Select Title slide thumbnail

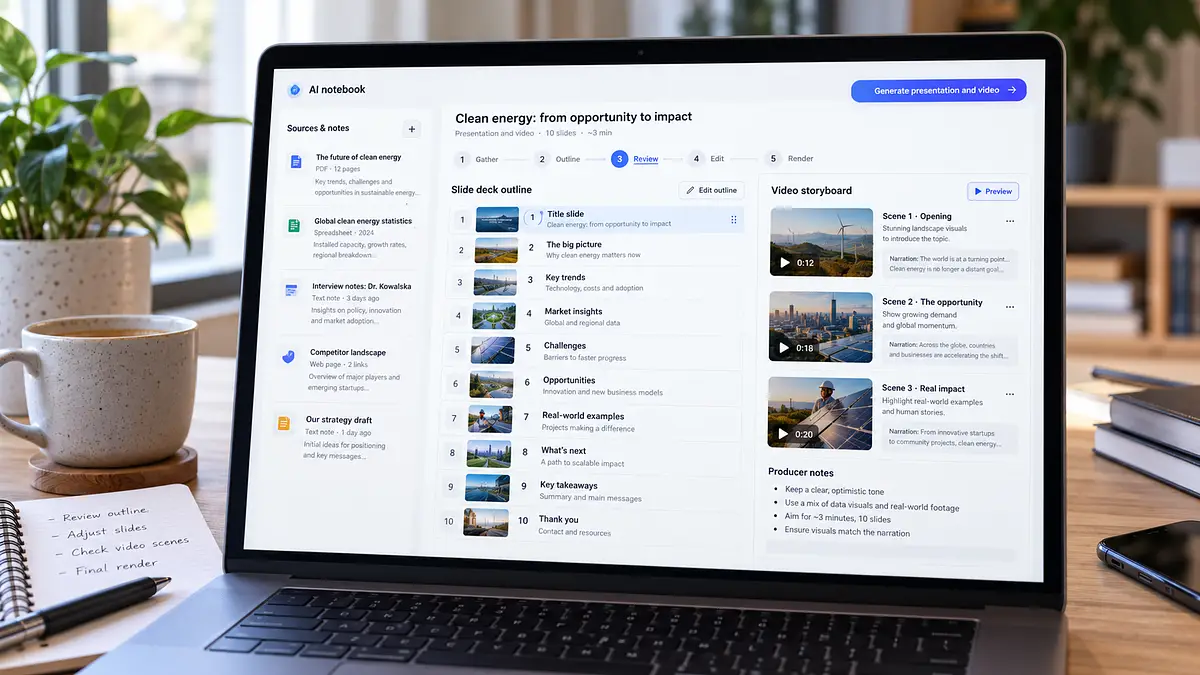(497, 219)
